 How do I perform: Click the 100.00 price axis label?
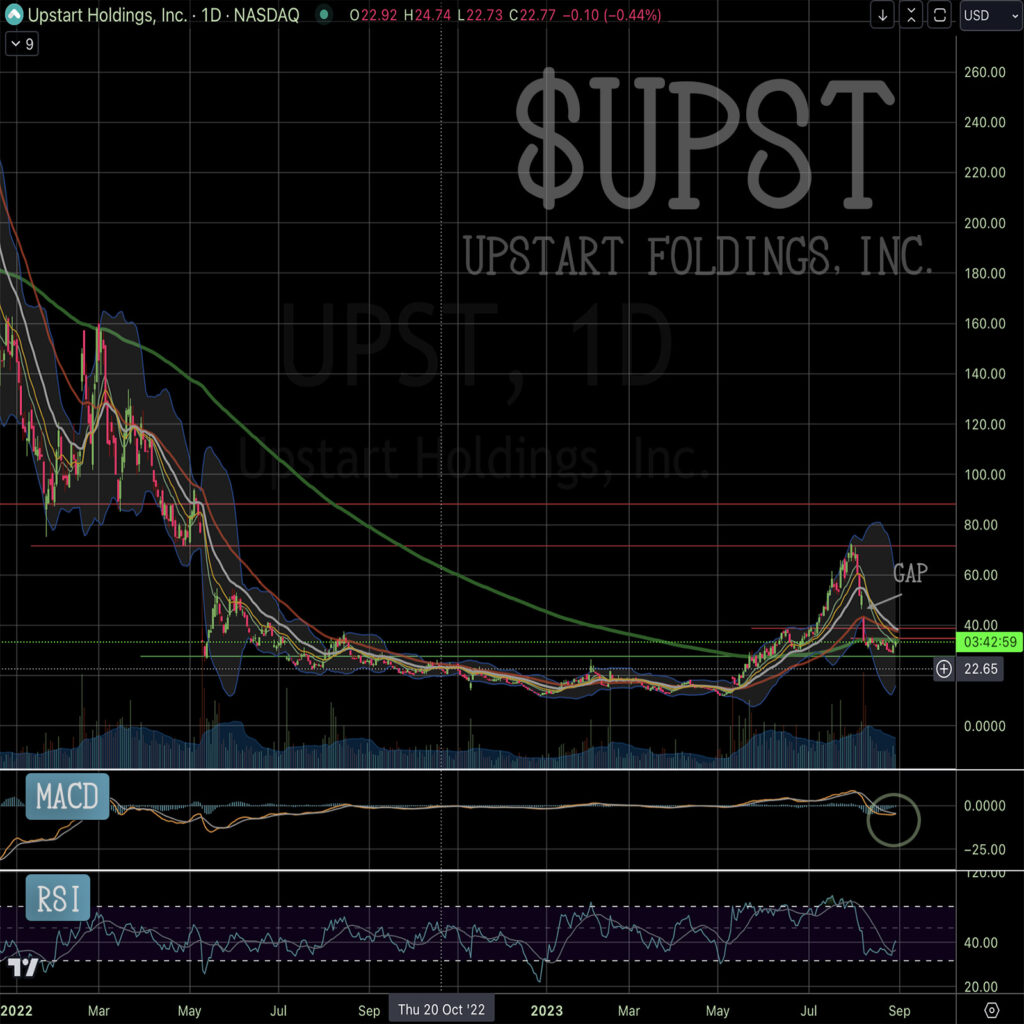pyautogui.click(x=985, y=475)
